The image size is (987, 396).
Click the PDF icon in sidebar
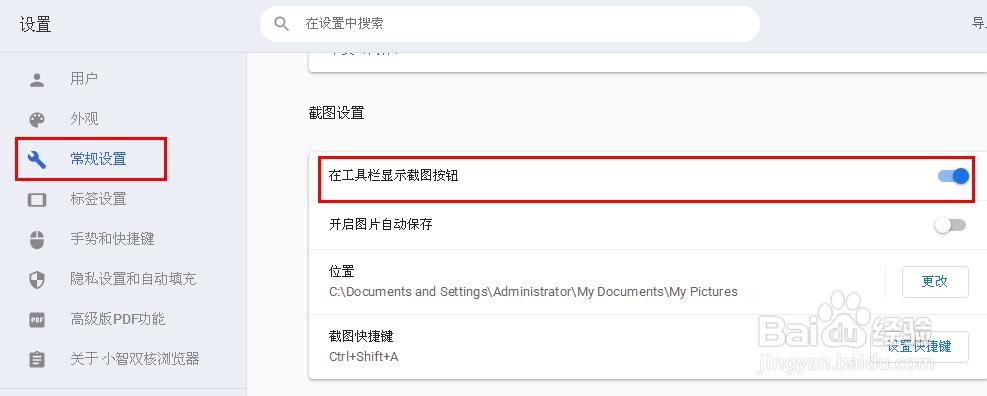click(x=37, y=320)
